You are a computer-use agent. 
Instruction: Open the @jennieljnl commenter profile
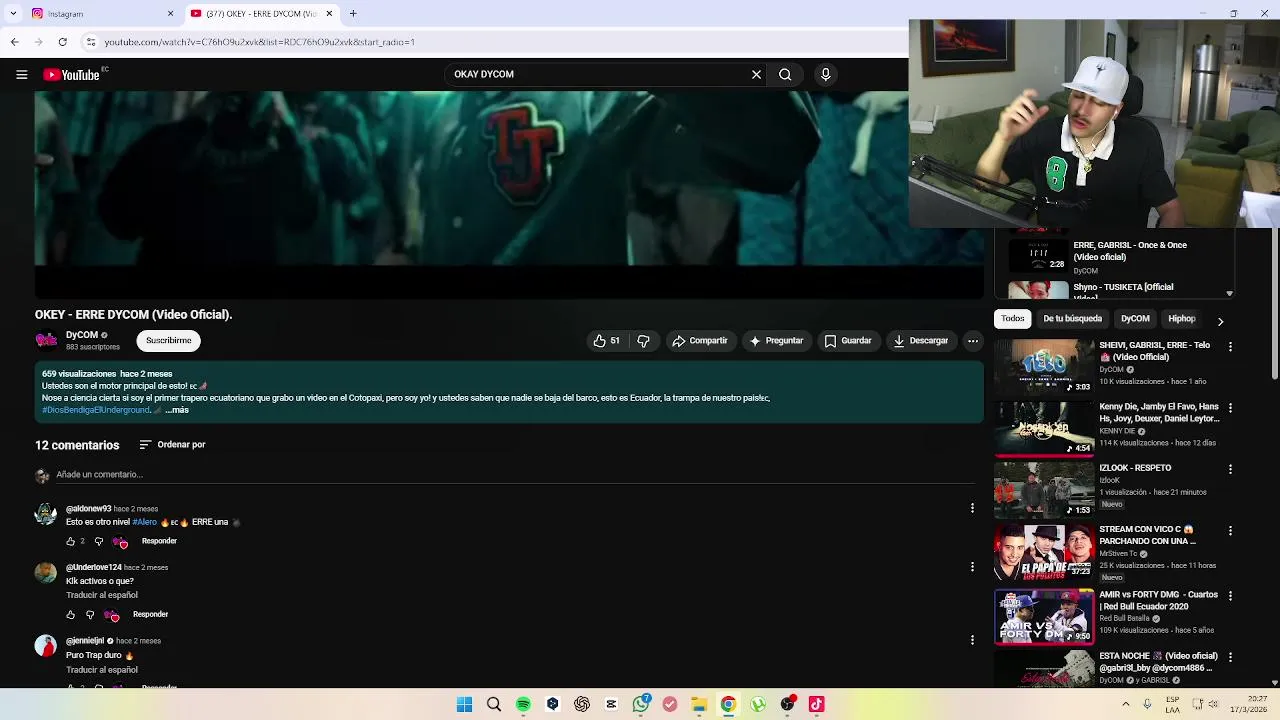(85, 641)
